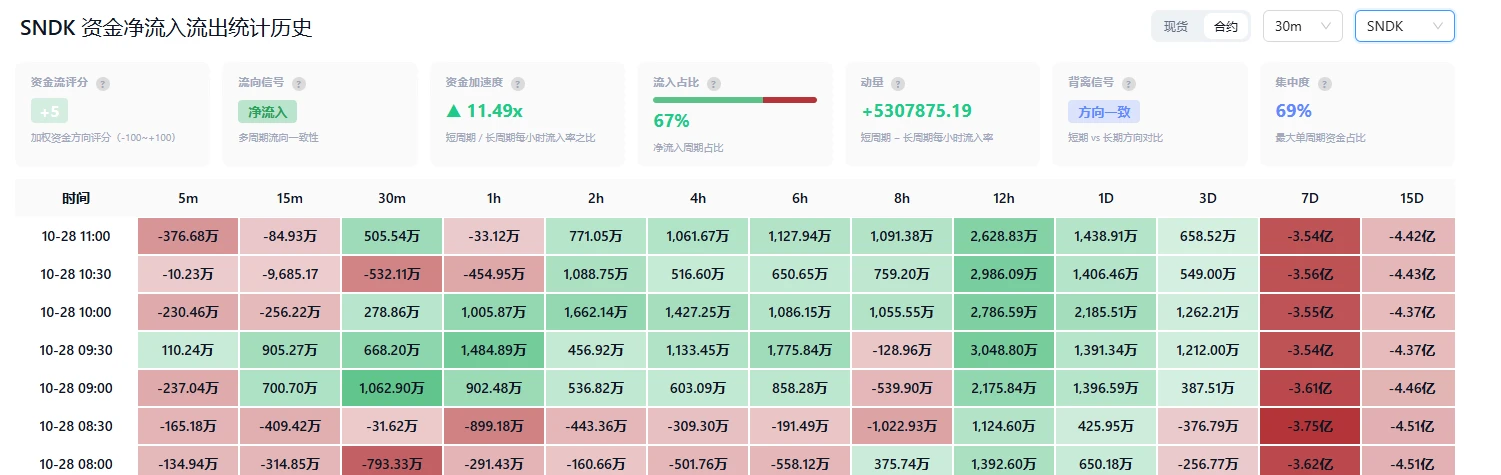Click cell 1,775.84万 in 6h column
Image resolution: width=1501 pixels, height=475 pixels.
pos(800,350)
